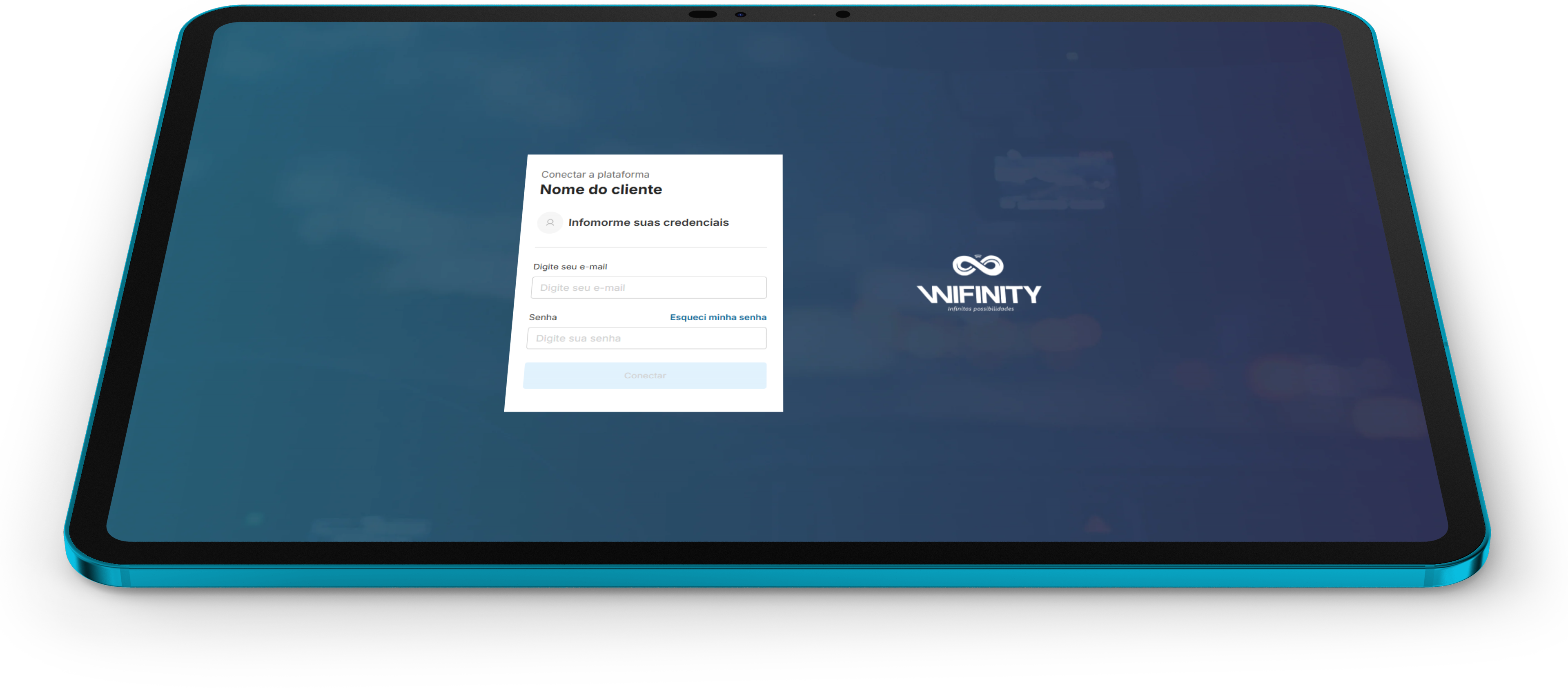
Task: Click inside the 'Digite seu e-mail' input field
Action: (648, 287)
